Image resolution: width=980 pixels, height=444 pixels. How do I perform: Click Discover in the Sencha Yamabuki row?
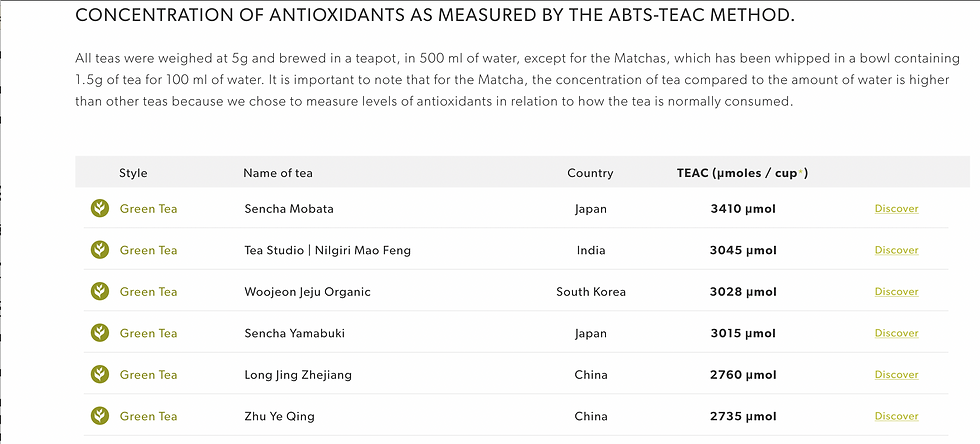[896, 333]
